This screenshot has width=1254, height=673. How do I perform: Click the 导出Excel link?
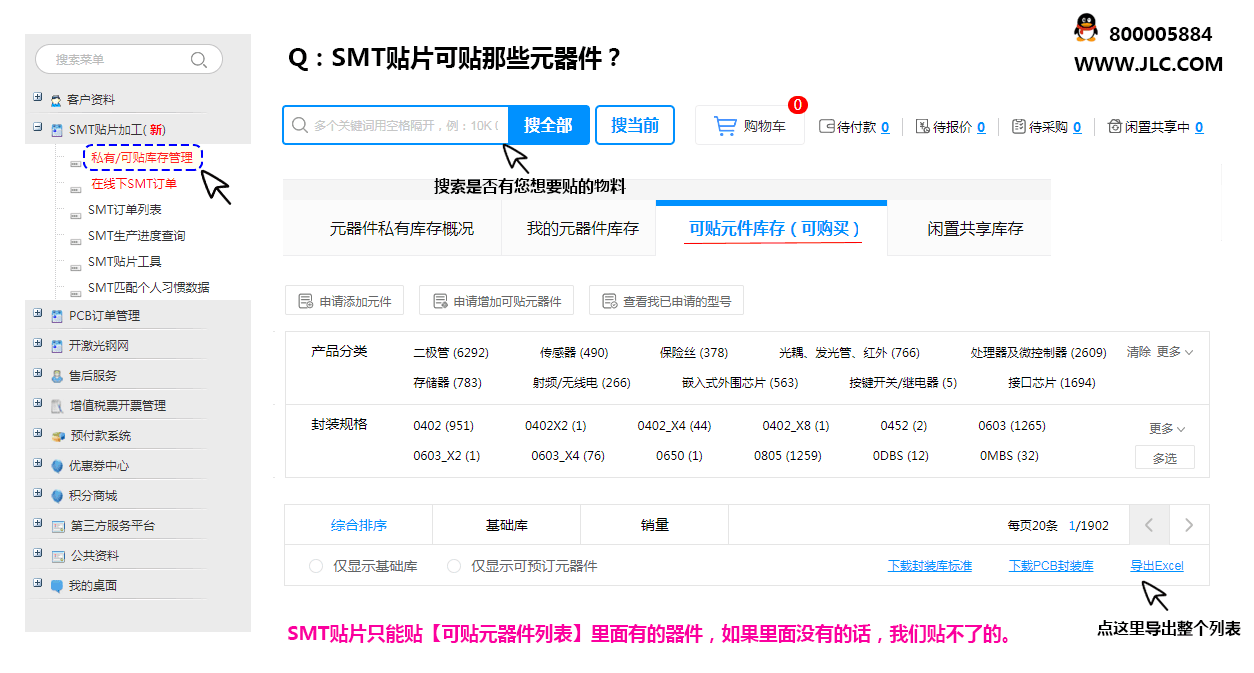1156,566
